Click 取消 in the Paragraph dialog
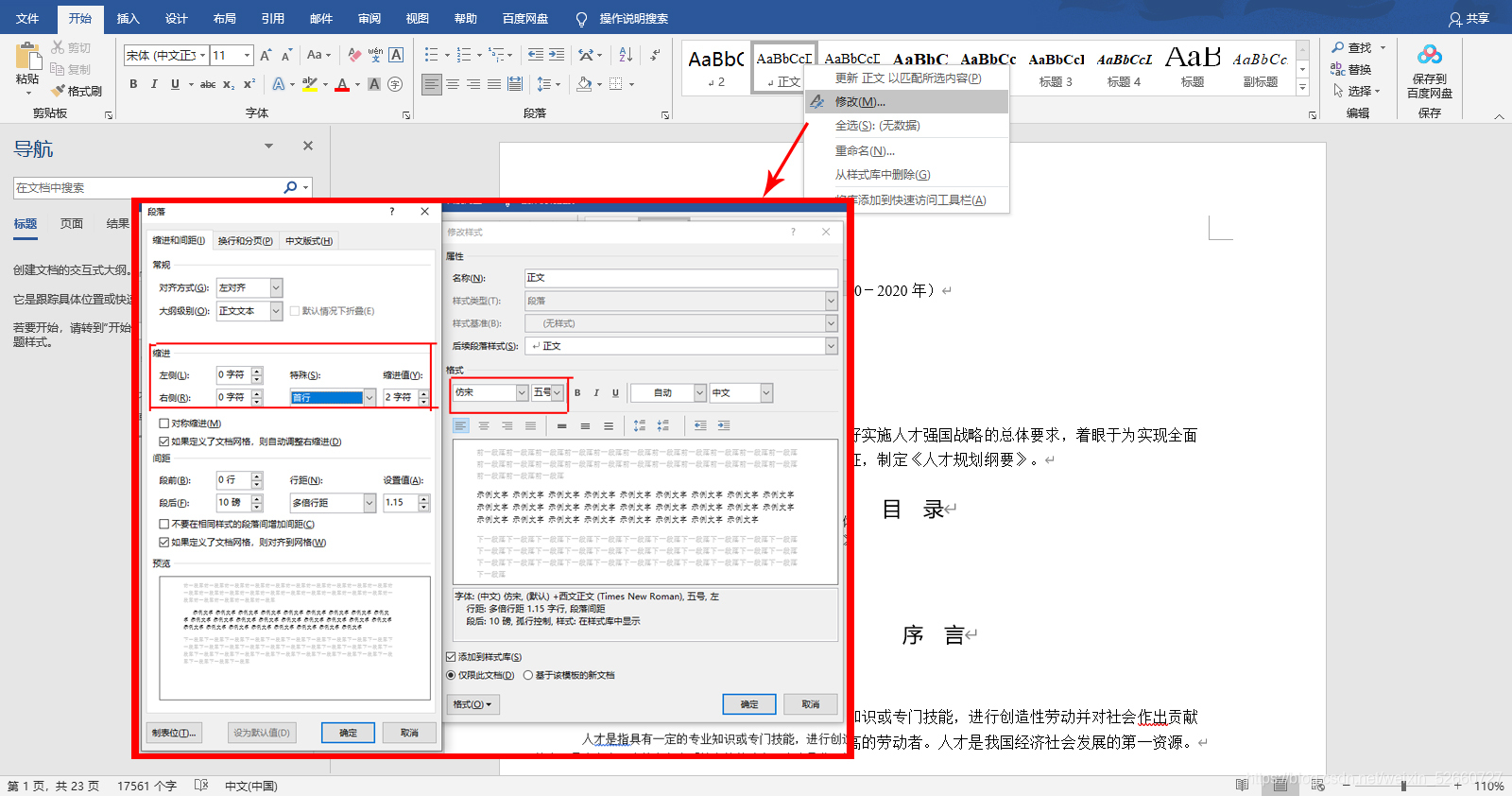The image size is (1512, 796). click(x=409, y=733)
